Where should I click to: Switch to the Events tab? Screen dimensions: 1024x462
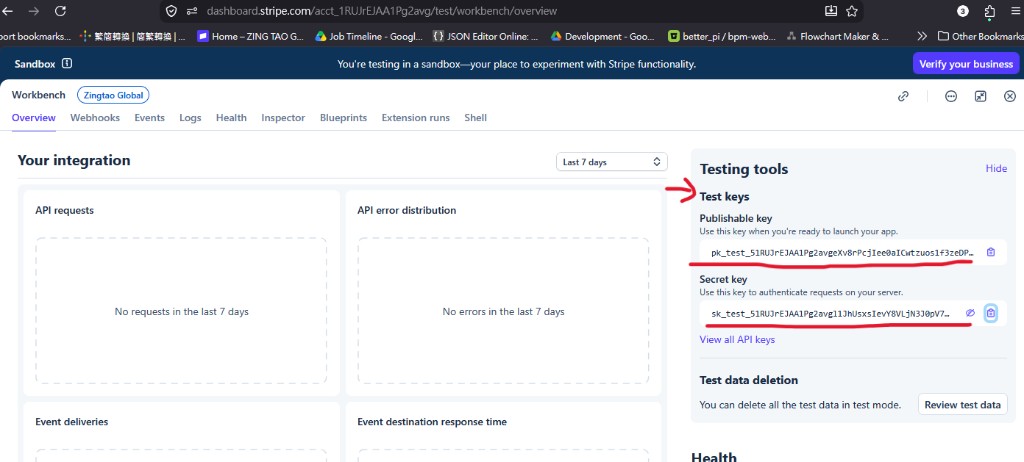point(150,118)
